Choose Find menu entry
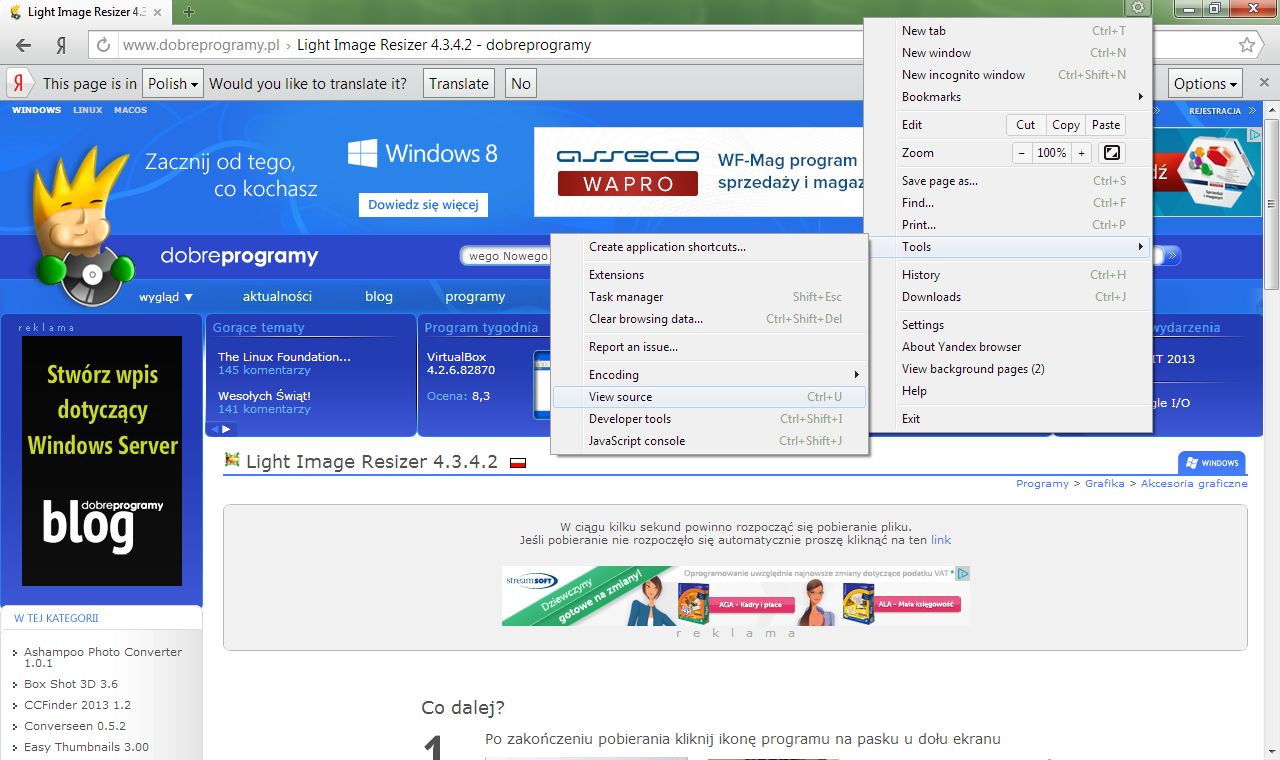Screen dimensions: 1280x760 point(1008,203)
